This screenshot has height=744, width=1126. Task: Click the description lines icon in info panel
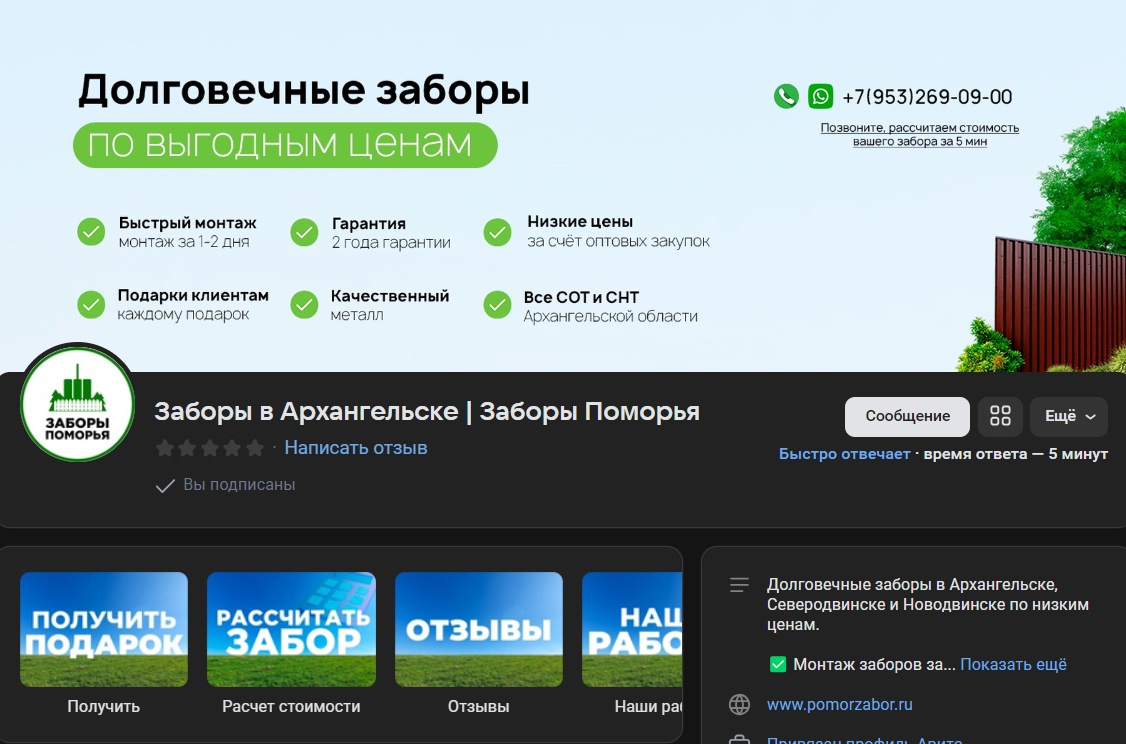point(739,585)
